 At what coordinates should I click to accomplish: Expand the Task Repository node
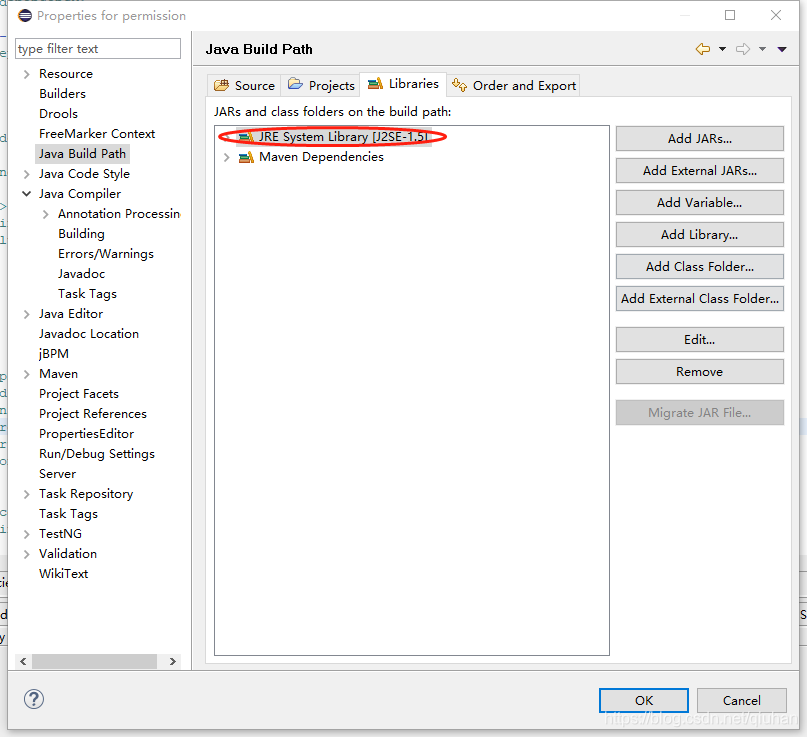pos(27,494)
